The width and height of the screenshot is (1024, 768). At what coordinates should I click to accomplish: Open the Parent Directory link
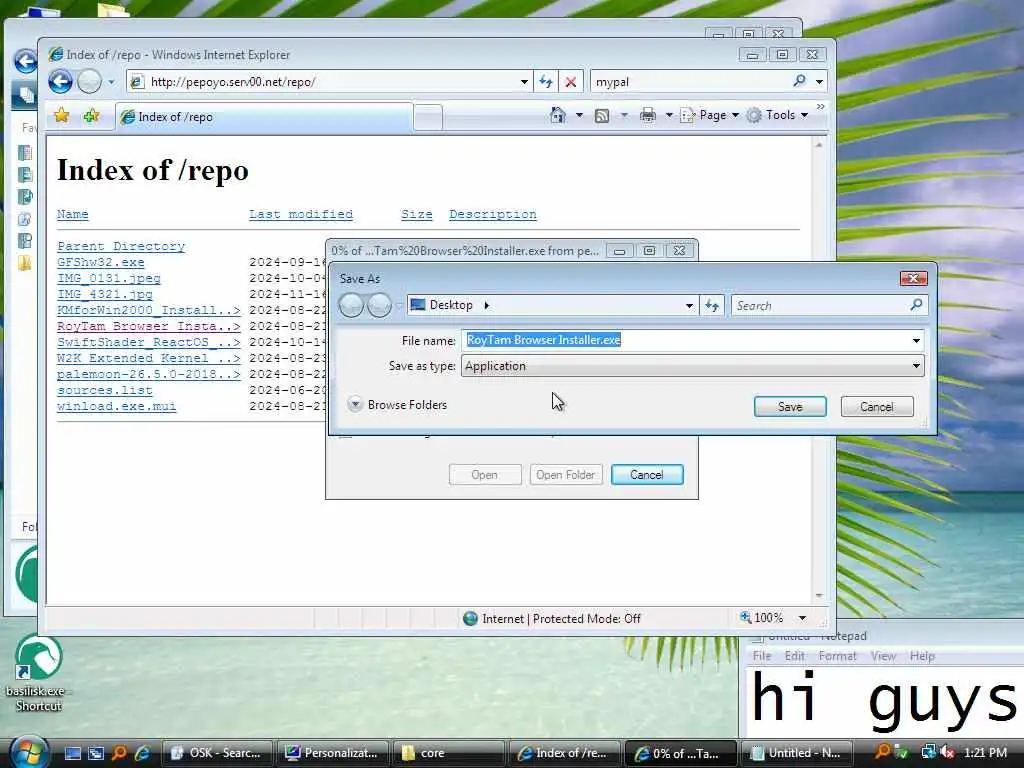pos(121,246)
